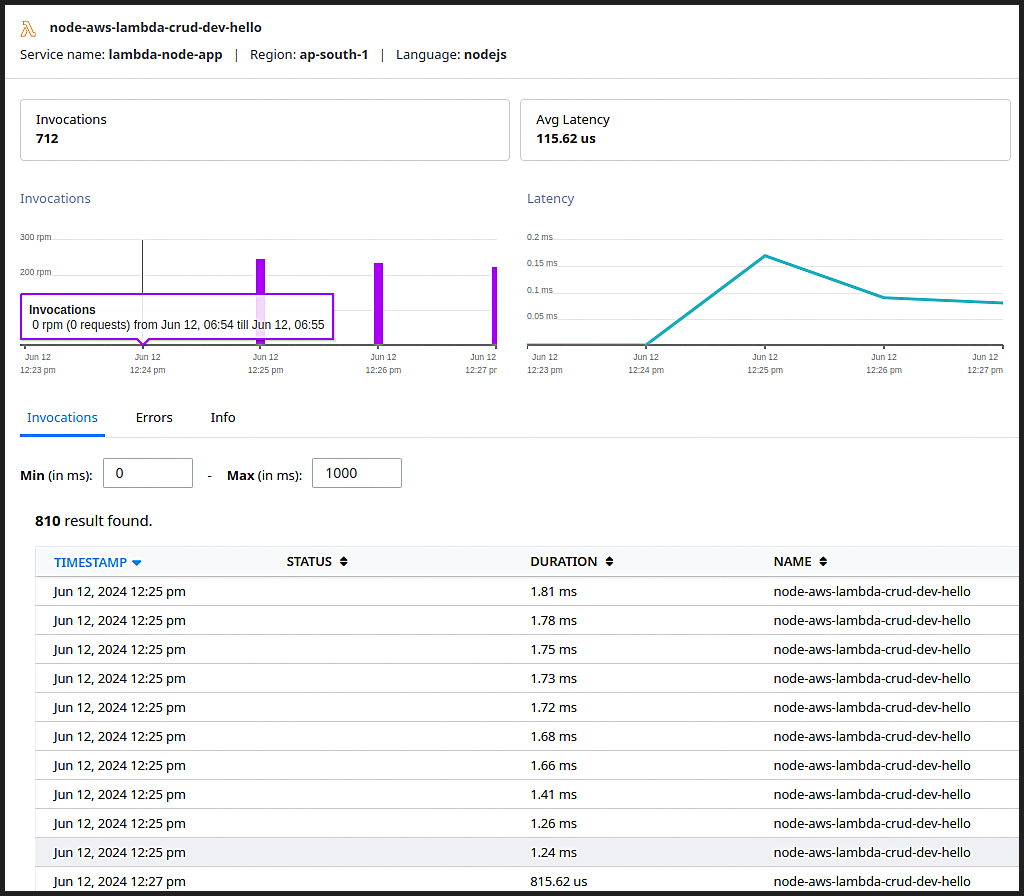
Task: Open the row with duration 1.75 ms
Action: click(526, 650)
